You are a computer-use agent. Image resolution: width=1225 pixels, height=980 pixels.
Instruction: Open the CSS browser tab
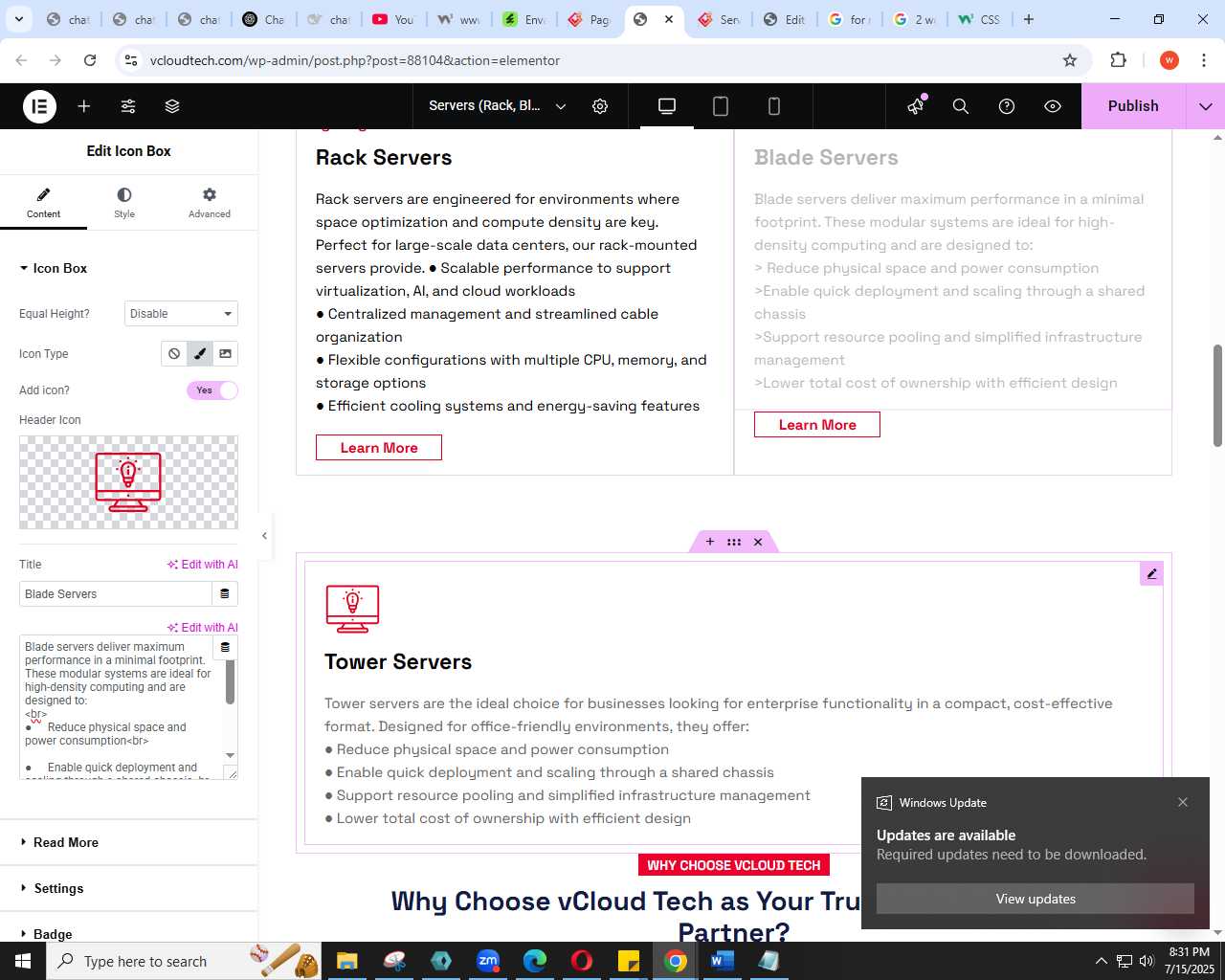point(979,19)
